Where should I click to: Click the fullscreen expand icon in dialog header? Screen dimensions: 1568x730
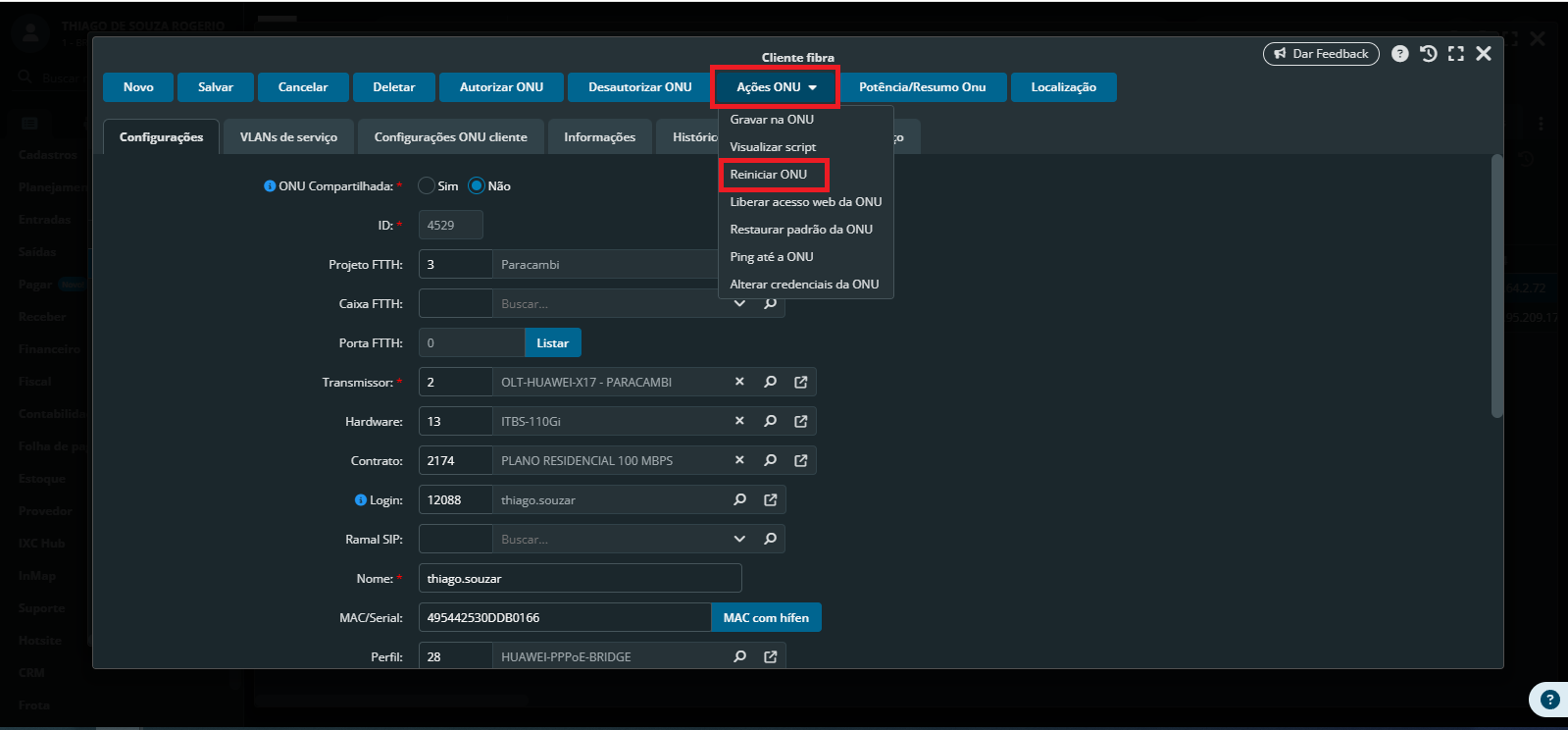tap(1455, 54)
